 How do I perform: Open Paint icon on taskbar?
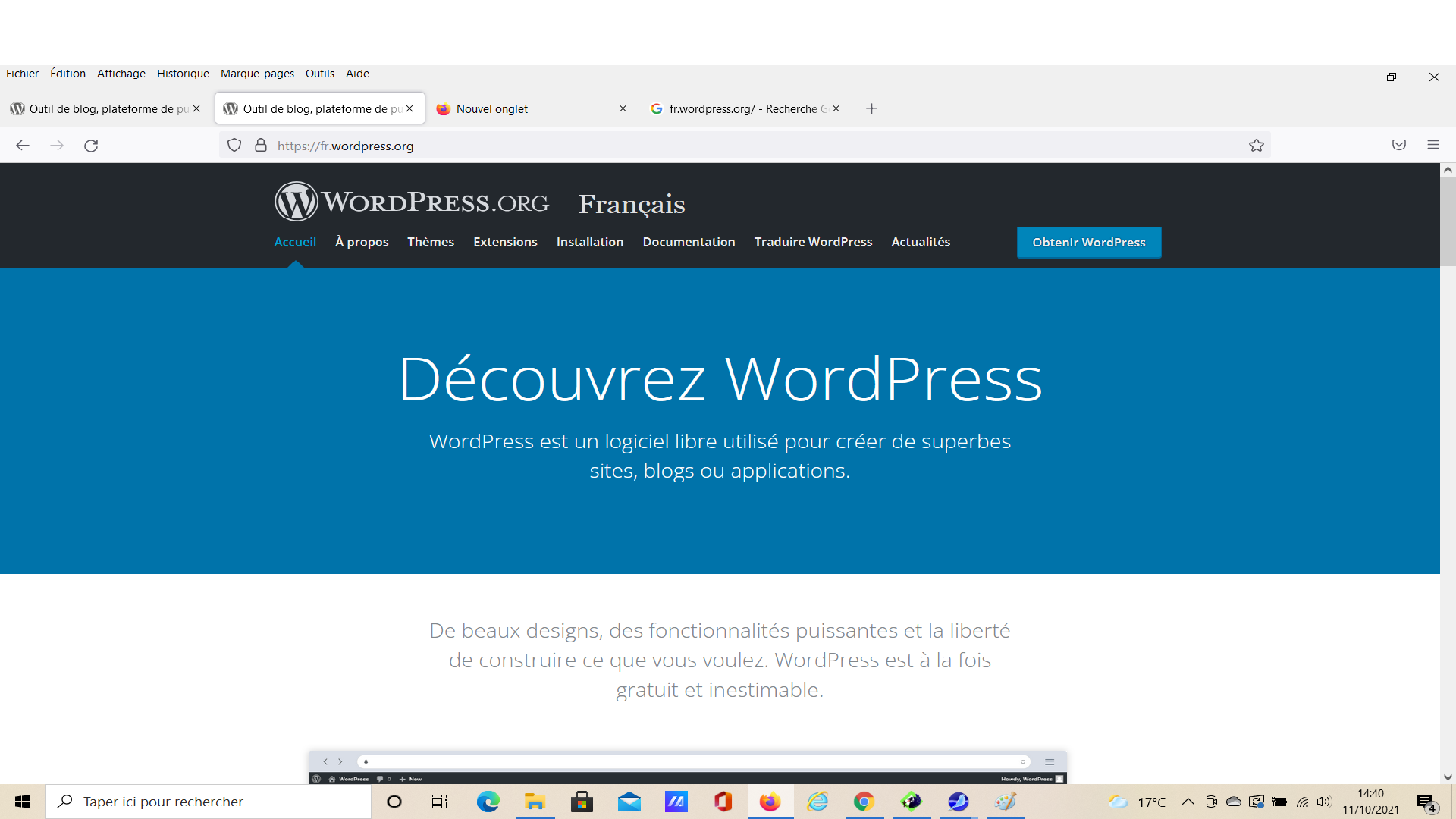point(1006,802)
